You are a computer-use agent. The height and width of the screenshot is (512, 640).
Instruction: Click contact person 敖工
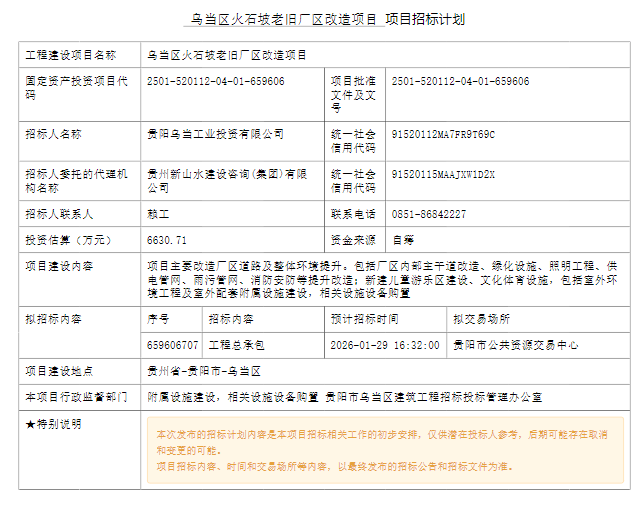point(158,214)
